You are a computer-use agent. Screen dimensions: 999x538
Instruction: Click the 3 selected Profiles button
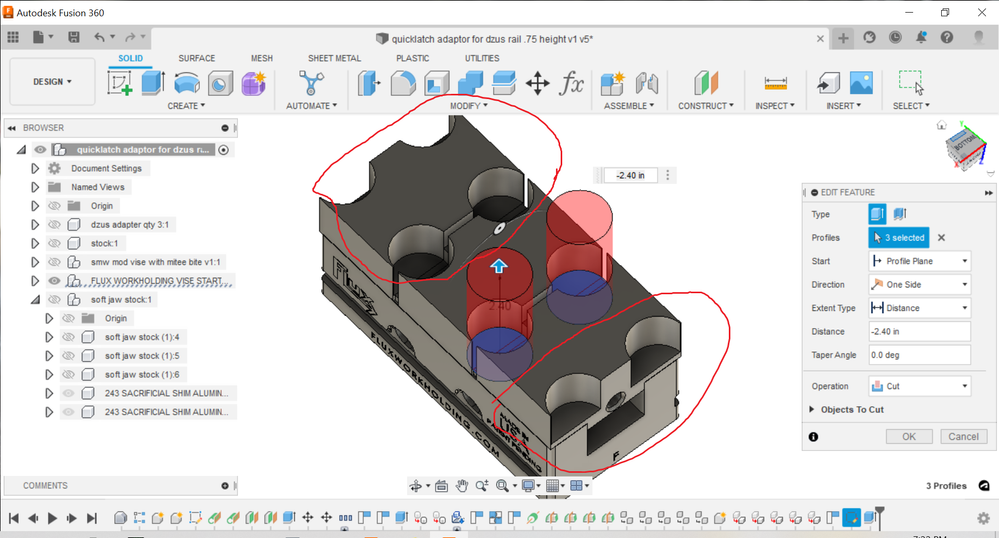(x=899, y=238)
